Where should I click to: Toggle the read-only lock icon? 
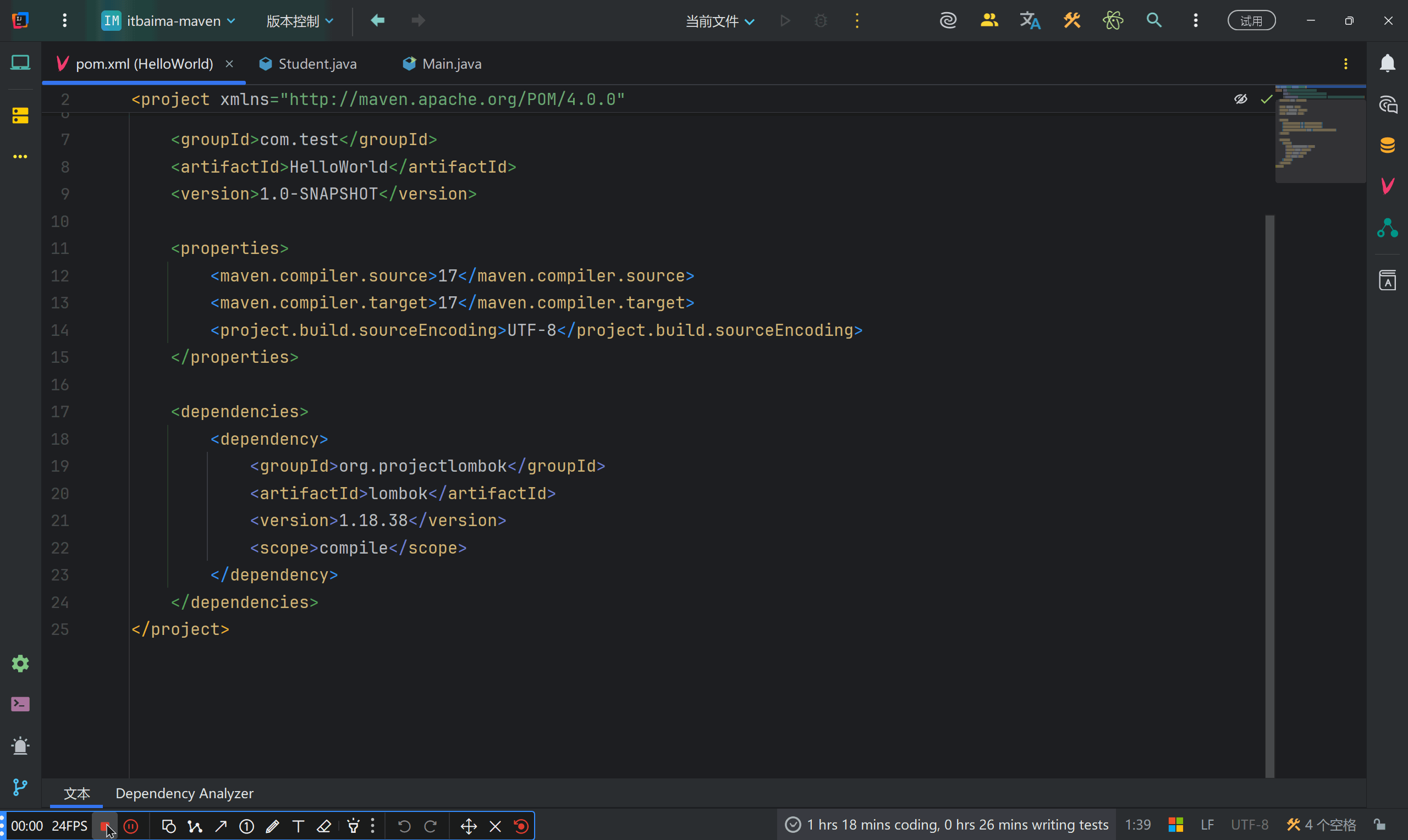[x=1380, y=825]
